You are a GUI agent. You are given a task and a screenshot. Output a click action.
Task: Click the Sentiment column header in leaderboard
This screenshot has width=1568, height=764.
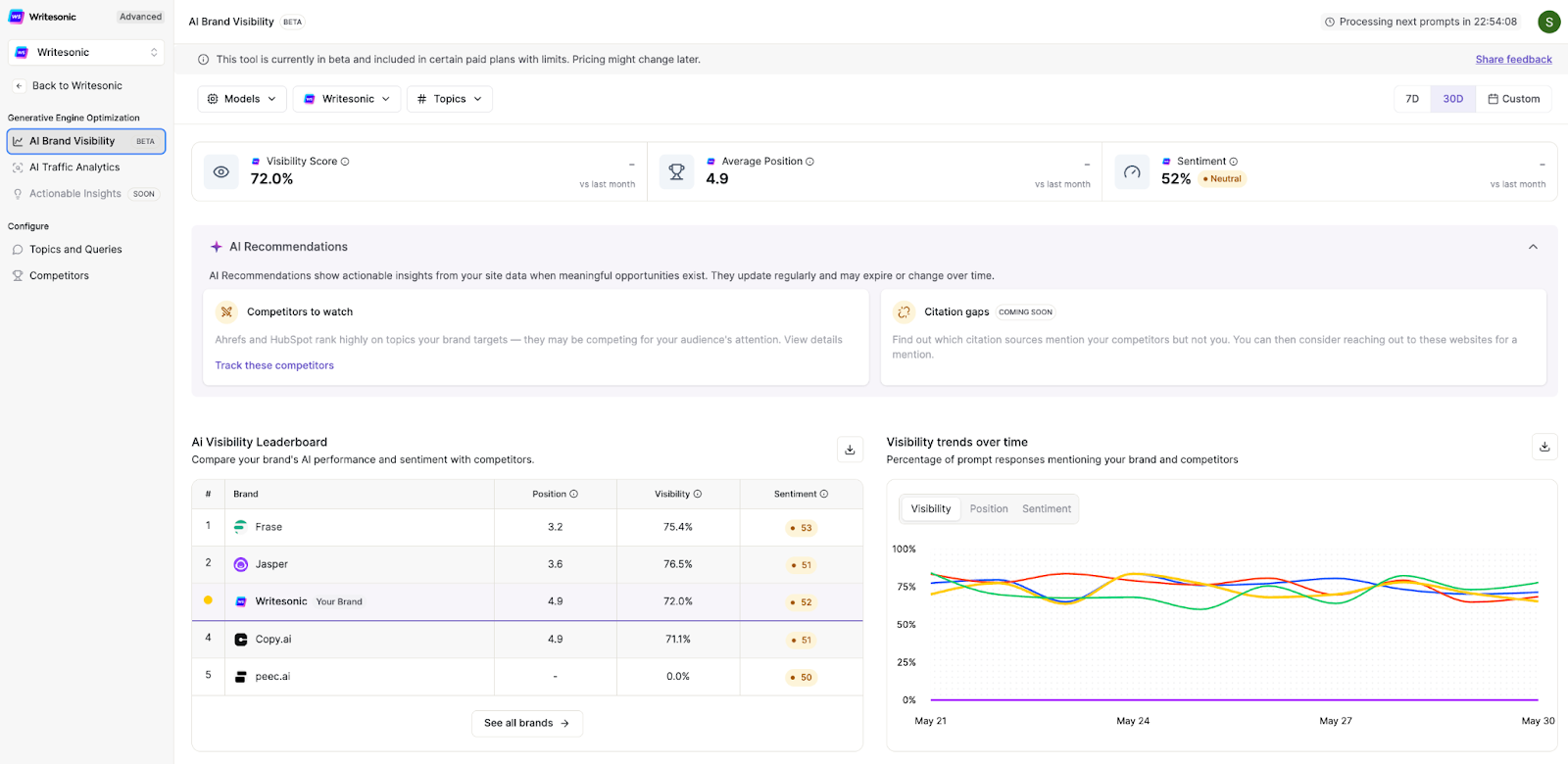point(801,495)
